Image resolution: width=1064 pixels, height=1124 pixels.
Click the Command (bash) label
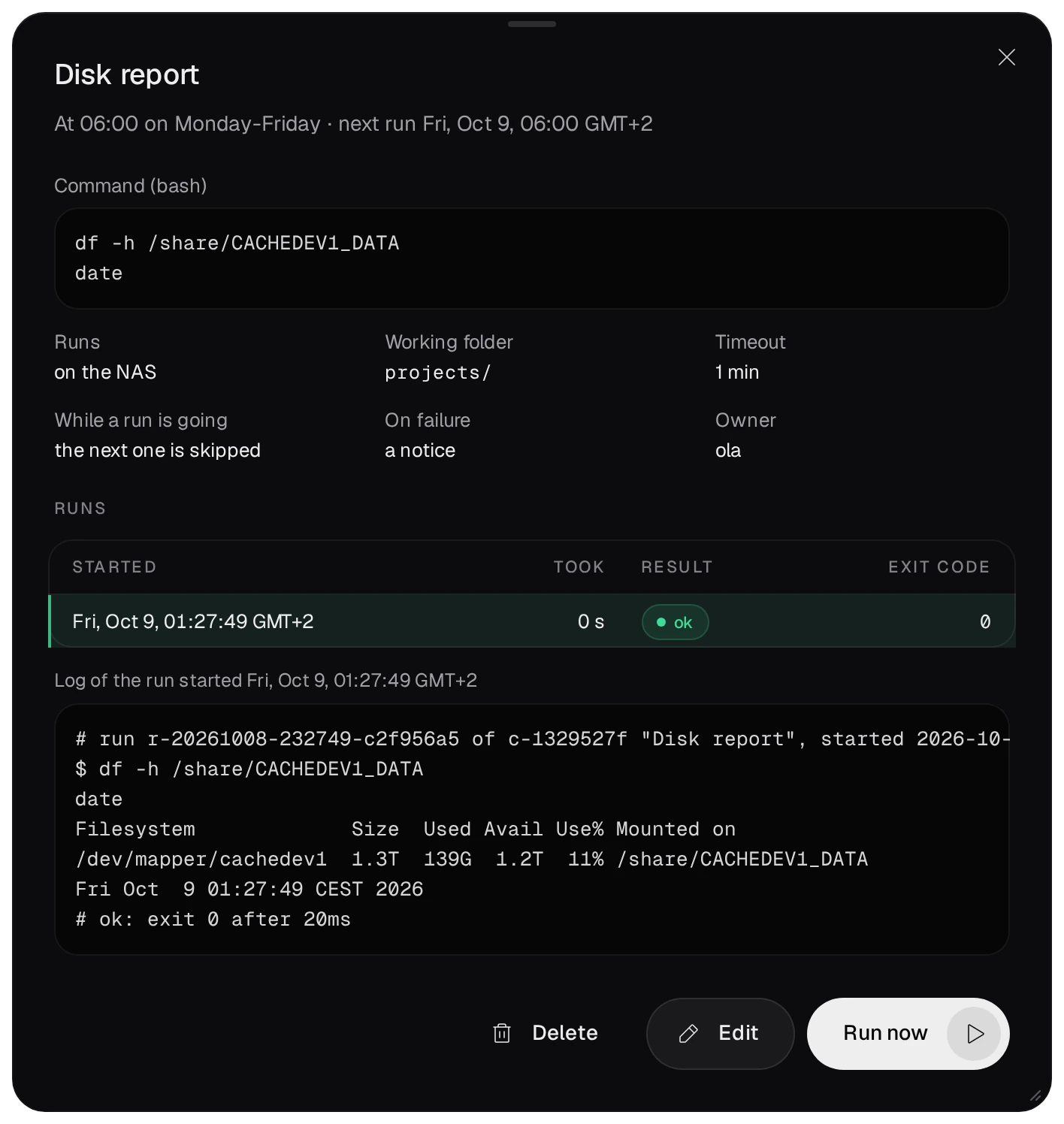point(131,186)
